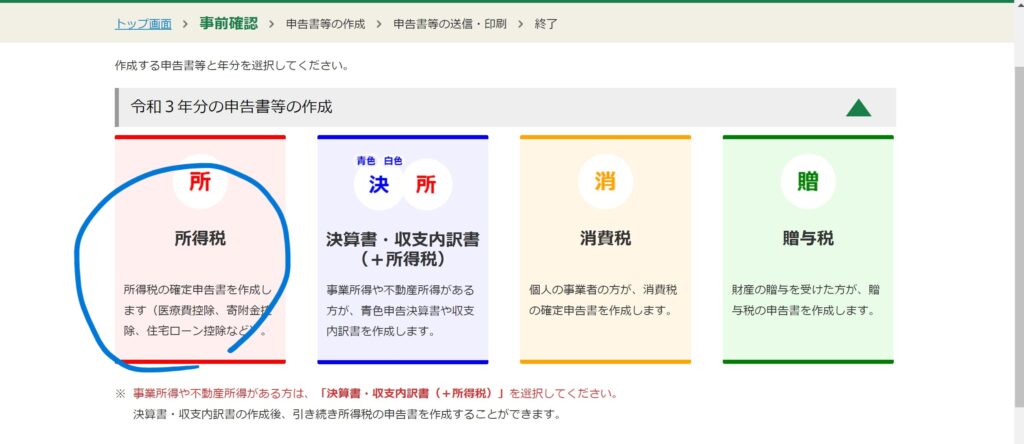
Task: Open the トップ画面 breadcrumb link
Action: click(x=143, y=24)
